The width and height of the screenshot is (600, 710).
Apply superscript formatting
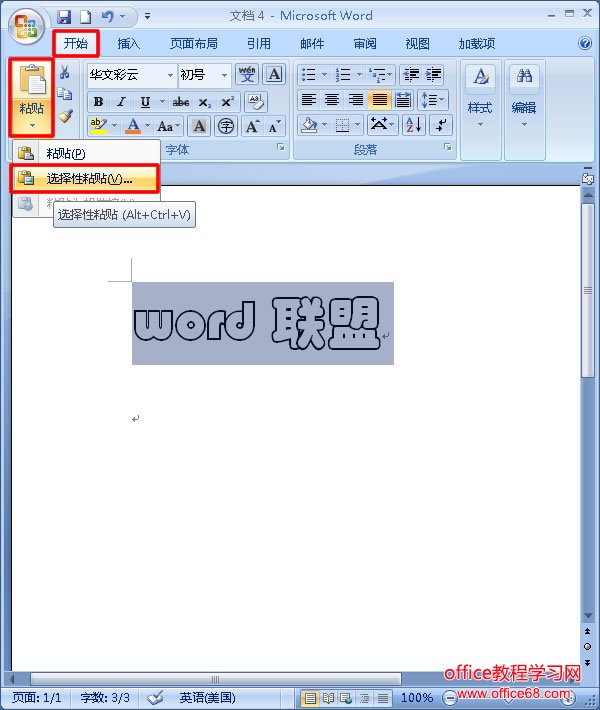228,102
